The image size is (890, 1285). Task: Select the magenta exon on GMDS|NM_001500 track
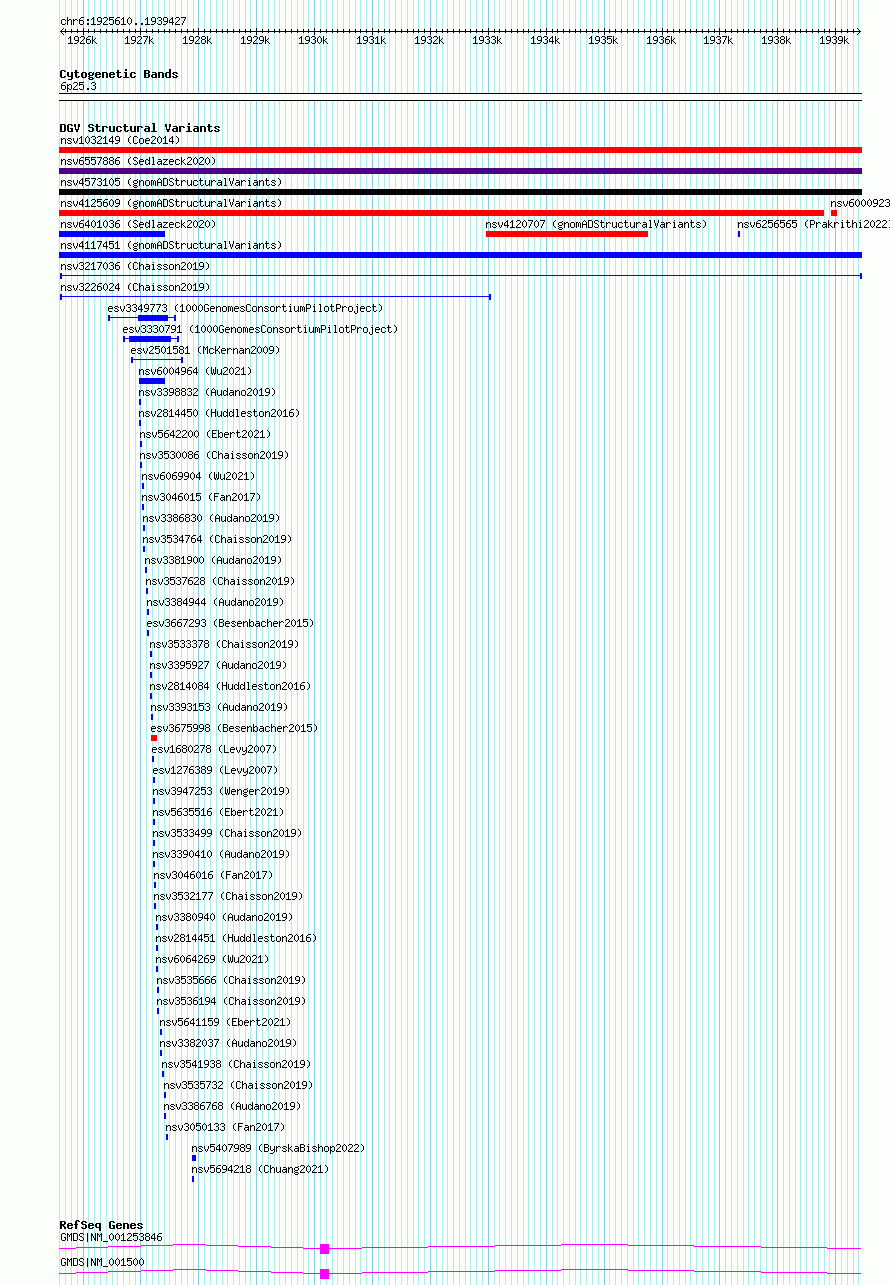[324, 1273]
